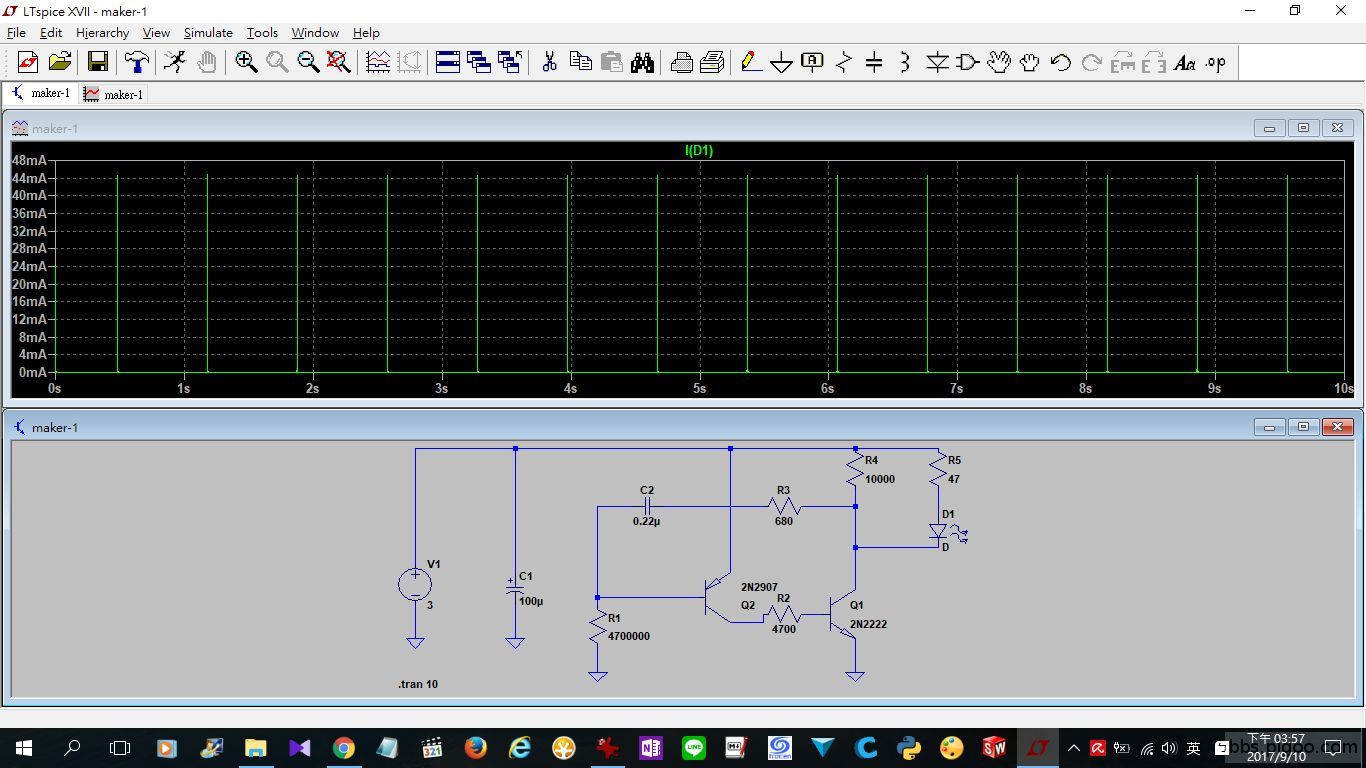Add text with the Aa tool

click(x=1185, y=62)
